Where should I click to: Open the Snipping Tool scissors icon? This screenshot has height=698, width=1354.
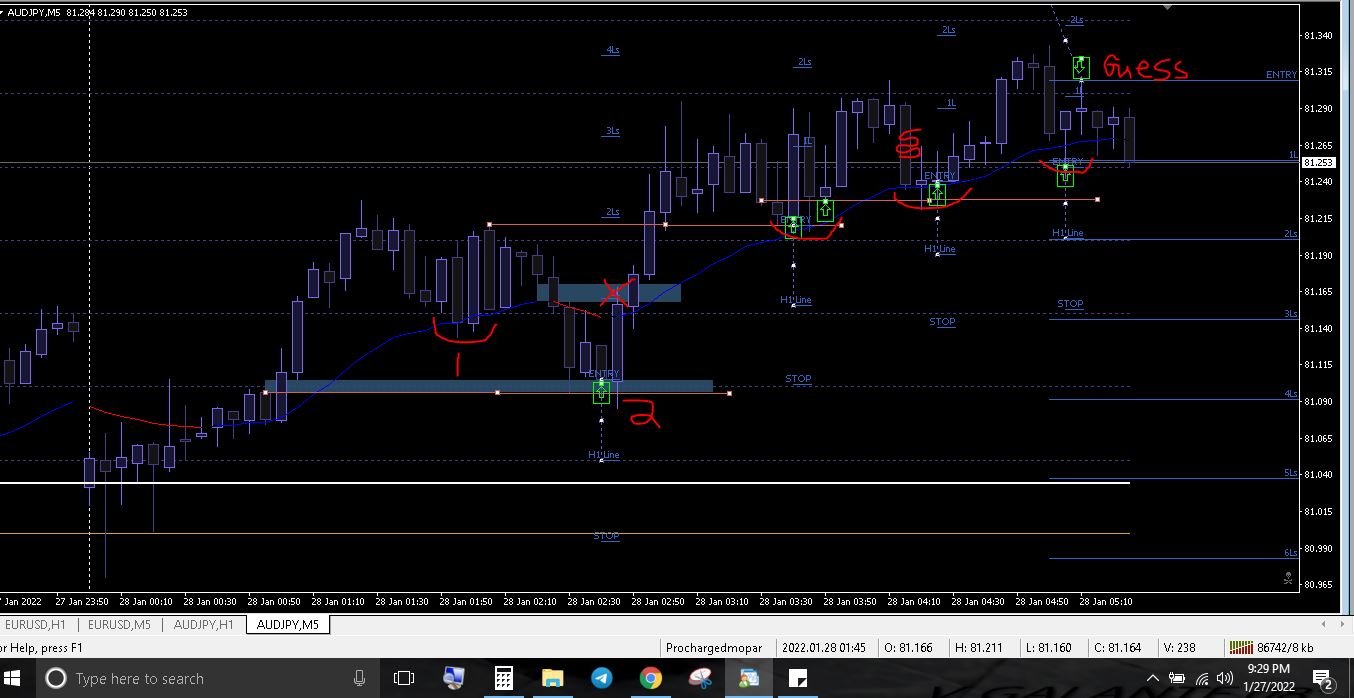pyautogui.click(x=700, y=678)
